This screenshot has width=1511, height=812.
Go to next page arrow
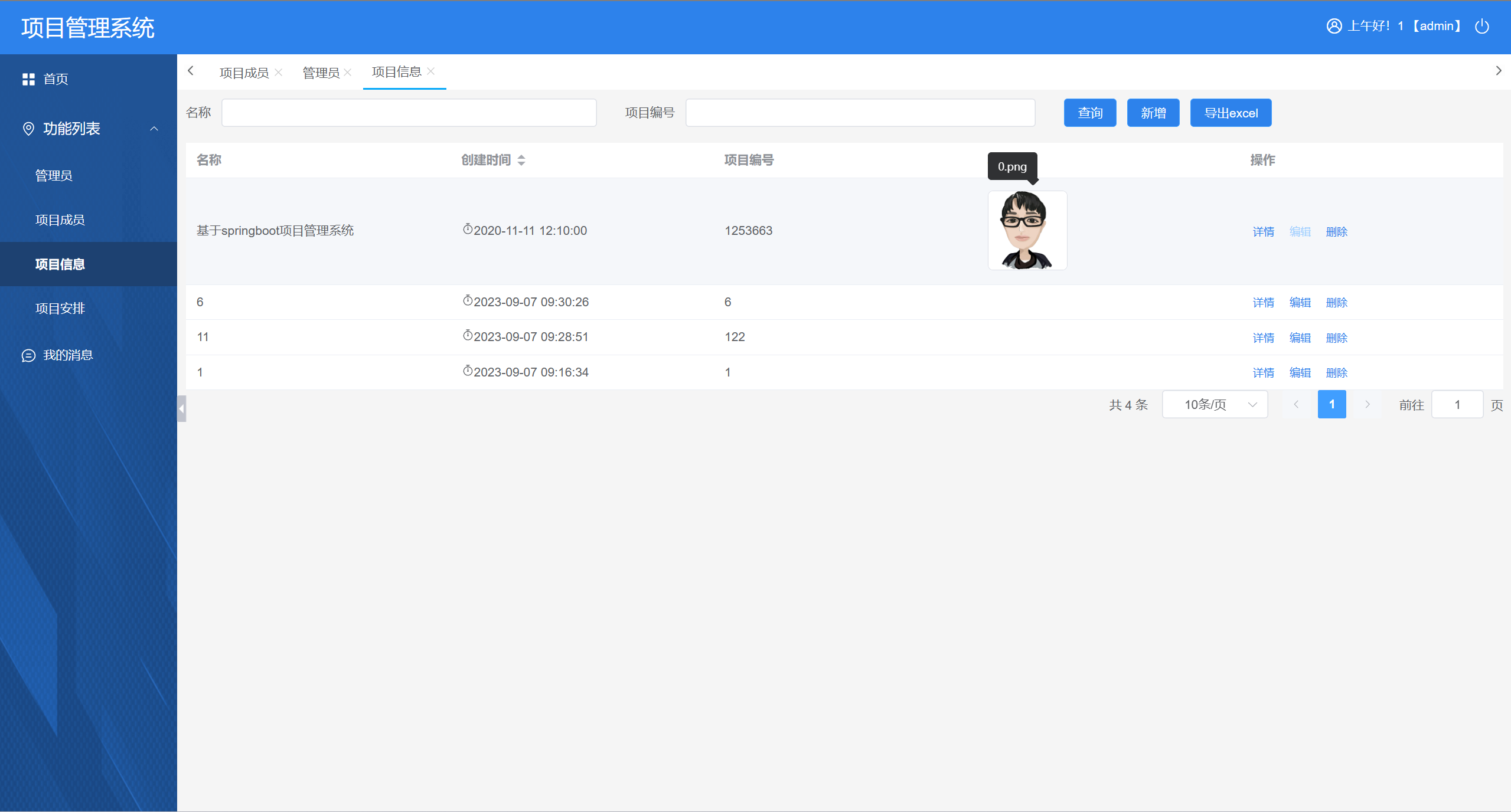(x=1367, y=405)
